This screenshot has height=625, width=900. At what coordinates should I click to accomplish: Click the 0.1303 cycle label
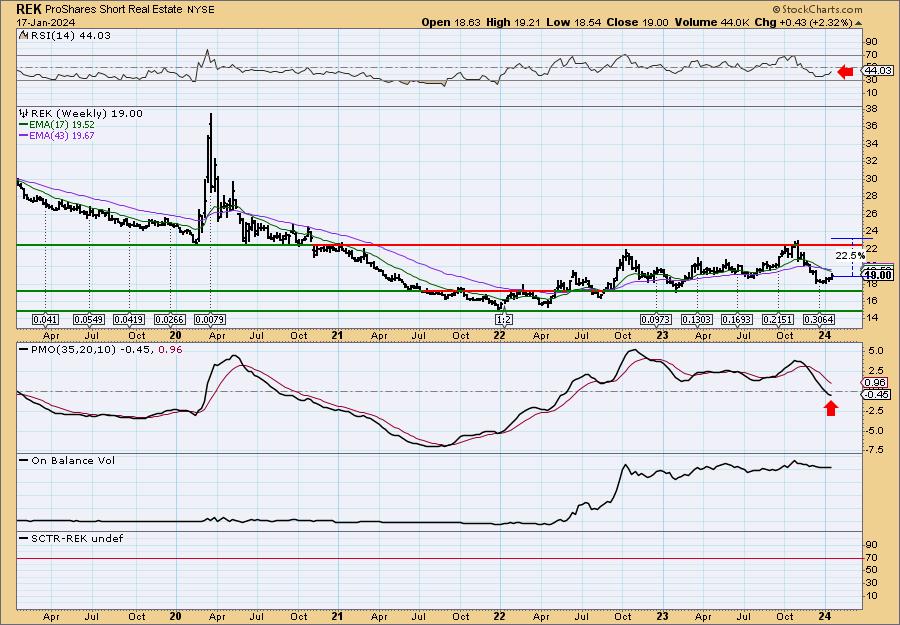(x=697, y=320)
